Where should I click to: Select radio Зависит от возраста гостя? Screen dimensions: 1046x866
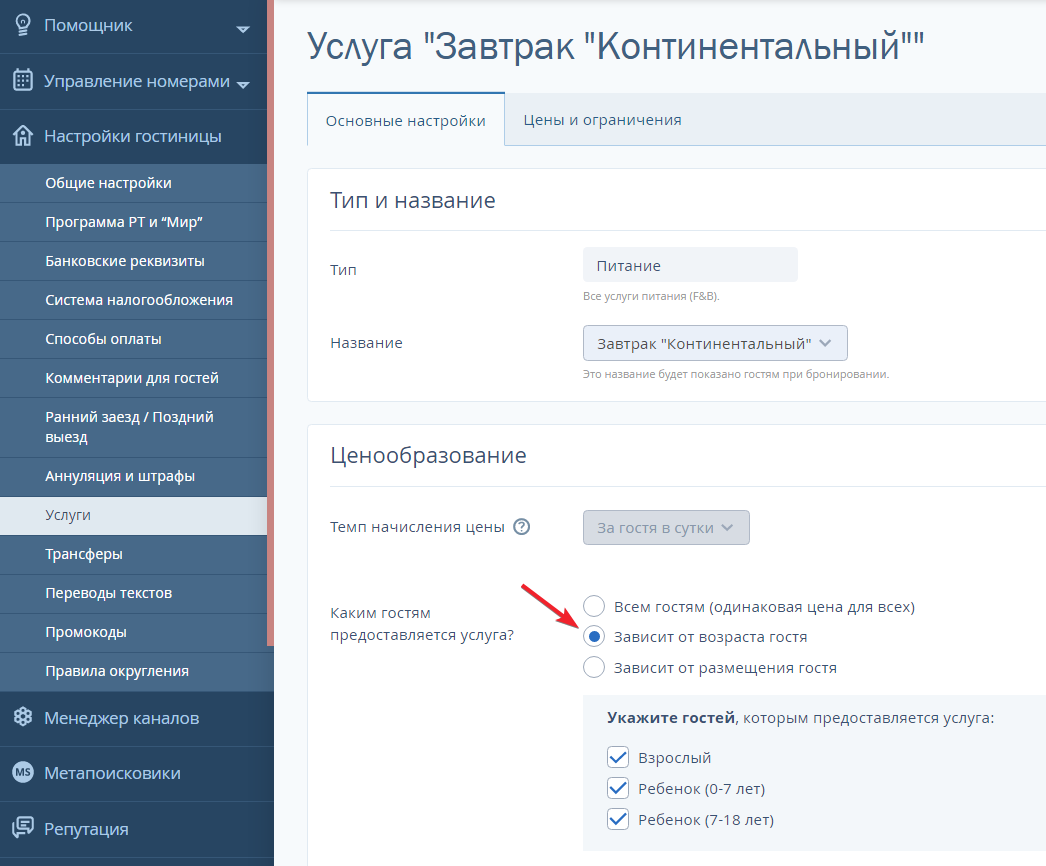click(594, 636)
